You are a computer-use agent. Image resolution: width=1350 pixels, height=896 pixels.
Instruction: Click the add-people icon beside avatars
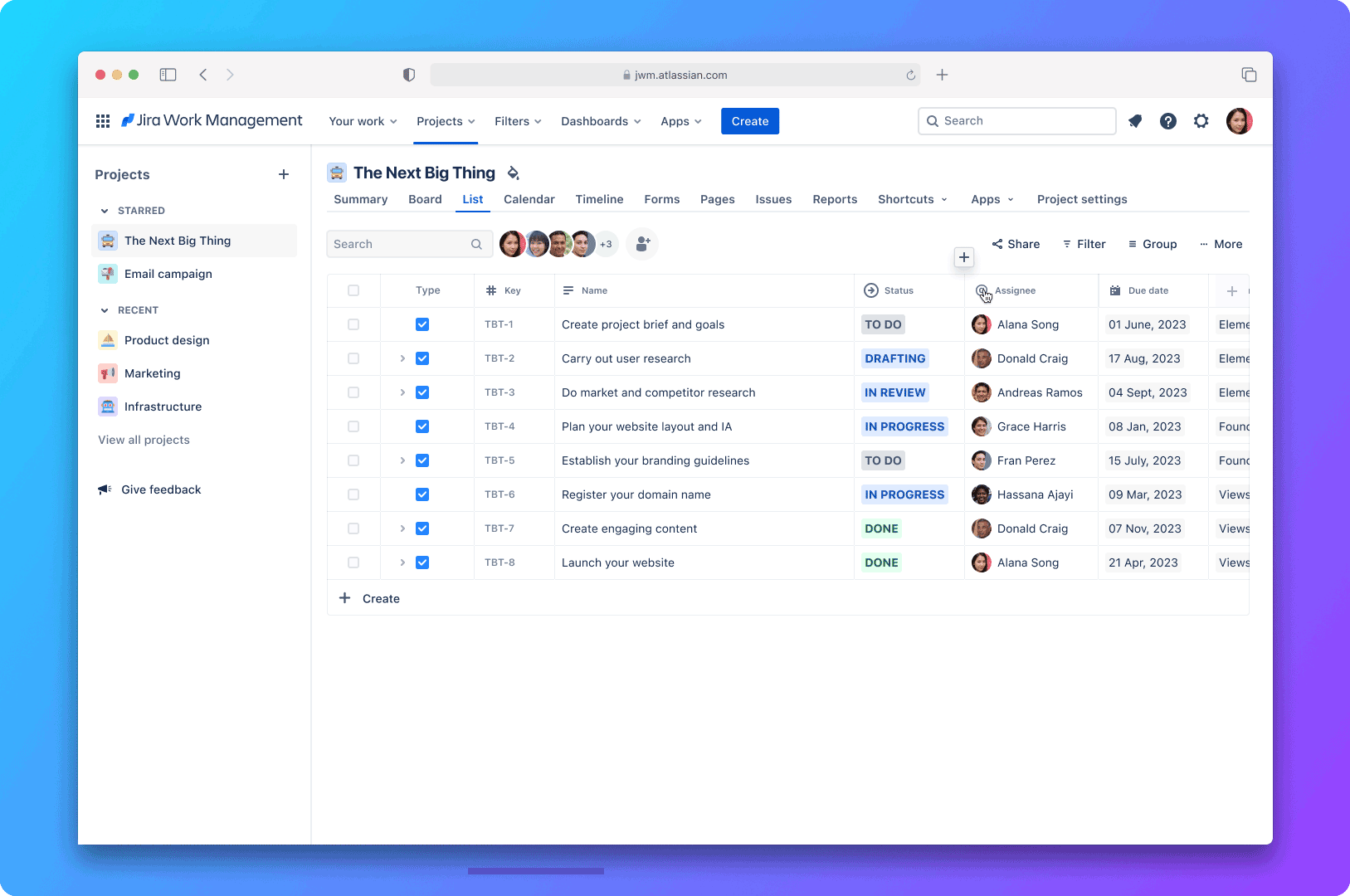[642, 243]
